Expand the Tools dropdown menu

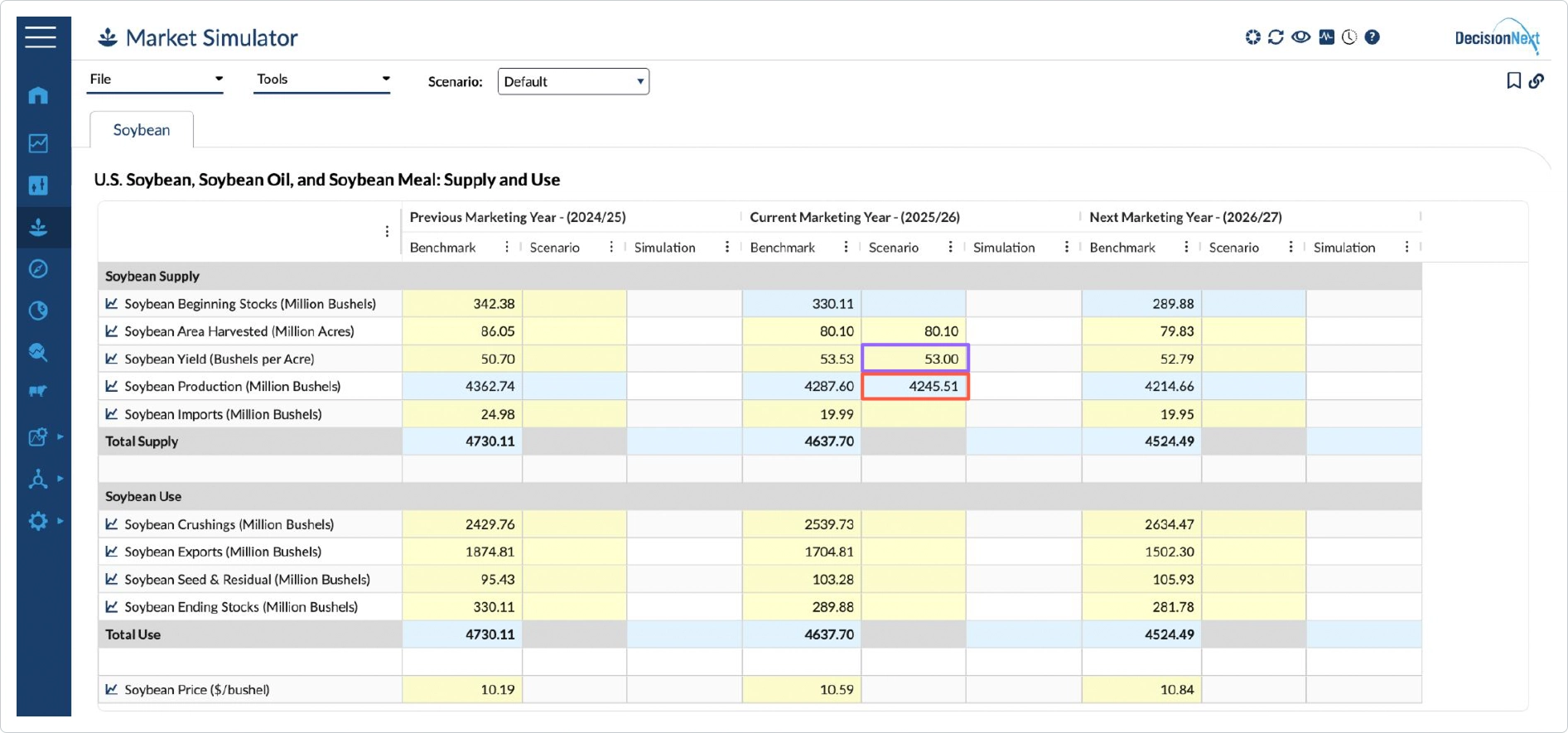(x=322, y=80)
